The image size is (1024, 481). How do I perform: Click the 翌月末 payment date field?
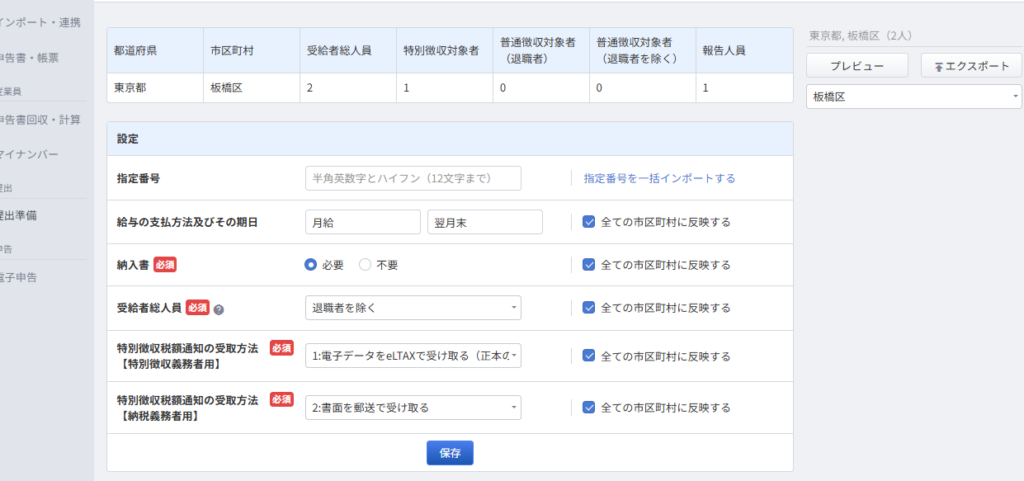(x=484, y=222)
